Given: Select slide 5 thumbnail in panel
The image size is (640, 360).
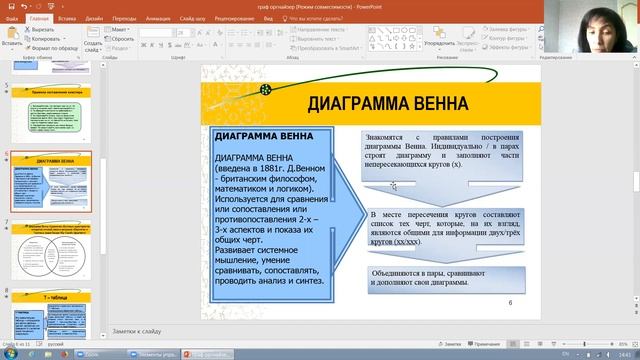Looking at the screenshot, I should (x=51, y=113).
